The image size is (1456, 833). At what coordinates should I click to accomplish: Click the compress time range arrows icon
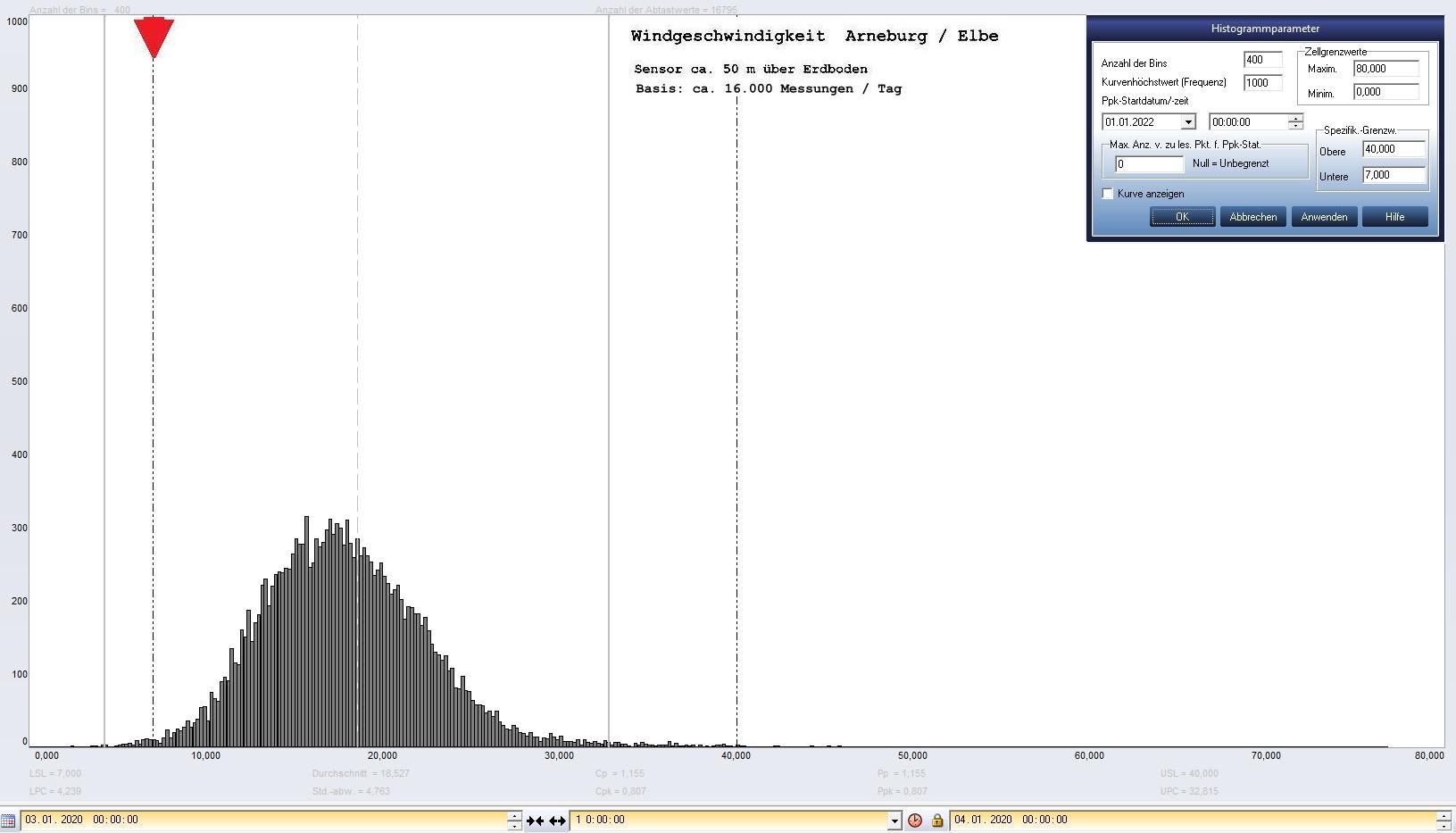point(535,821)
